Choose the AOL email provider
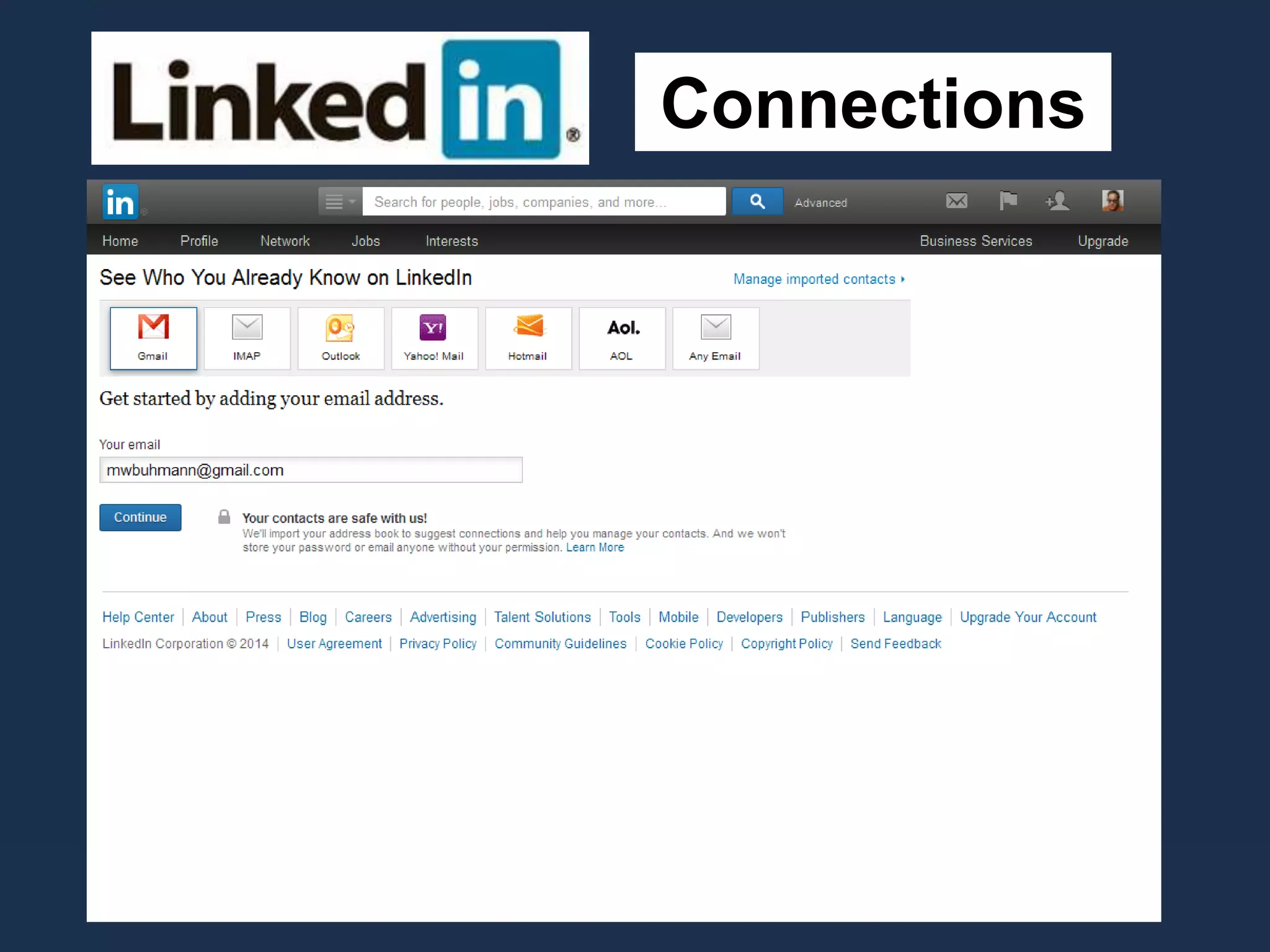The image size is (1270, 952). click(622, 338)
